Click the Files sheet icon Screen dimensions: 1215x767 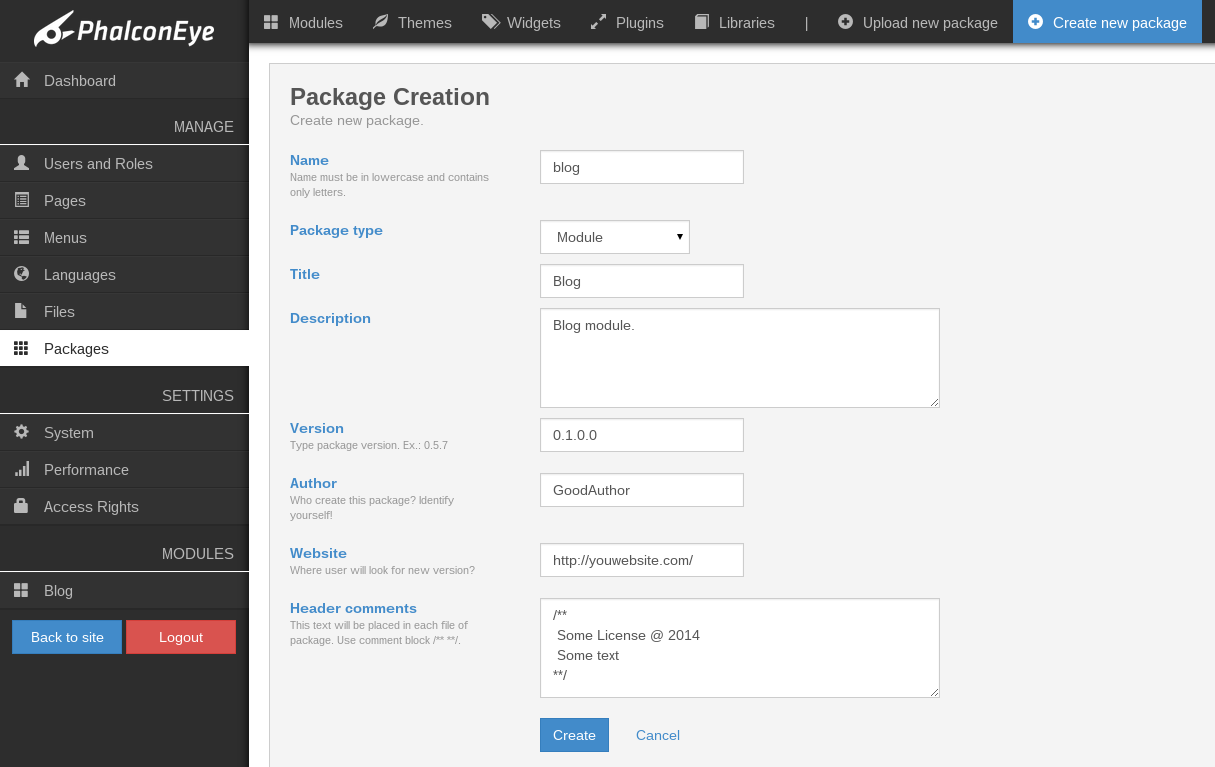tap(21, 311)
